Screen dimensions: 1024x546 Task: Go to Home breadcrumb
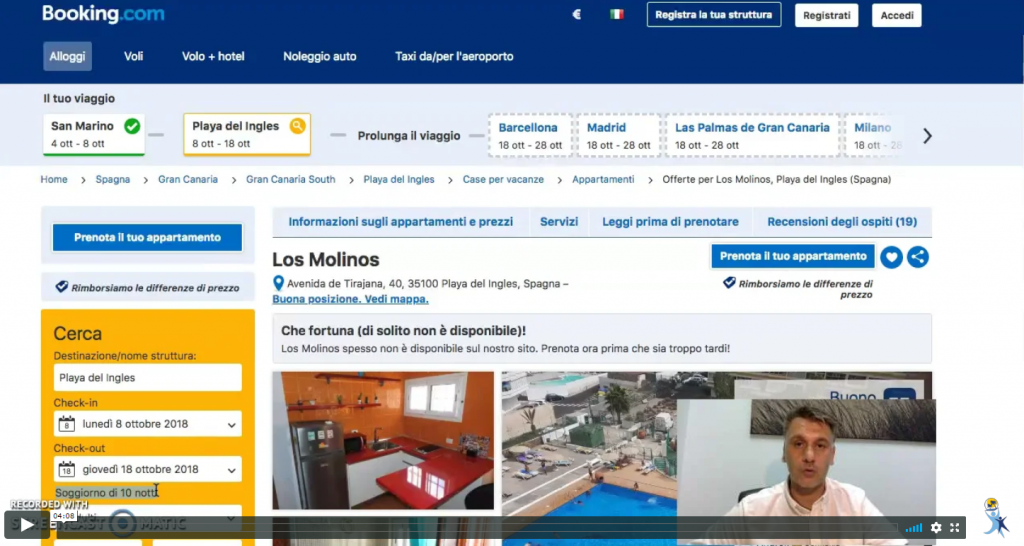[54, 179]
